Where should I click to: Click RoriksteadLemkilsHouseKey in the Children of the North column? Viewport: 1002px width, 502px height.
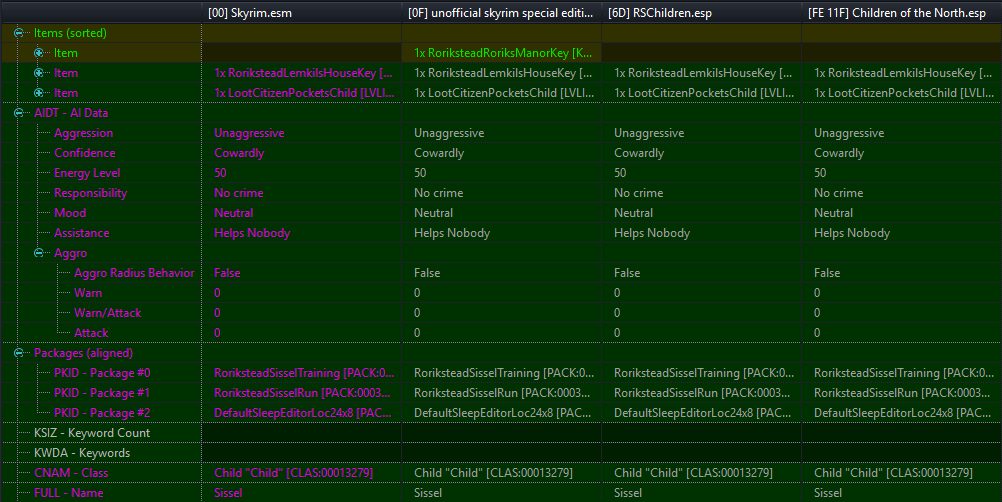pos(902,73)
